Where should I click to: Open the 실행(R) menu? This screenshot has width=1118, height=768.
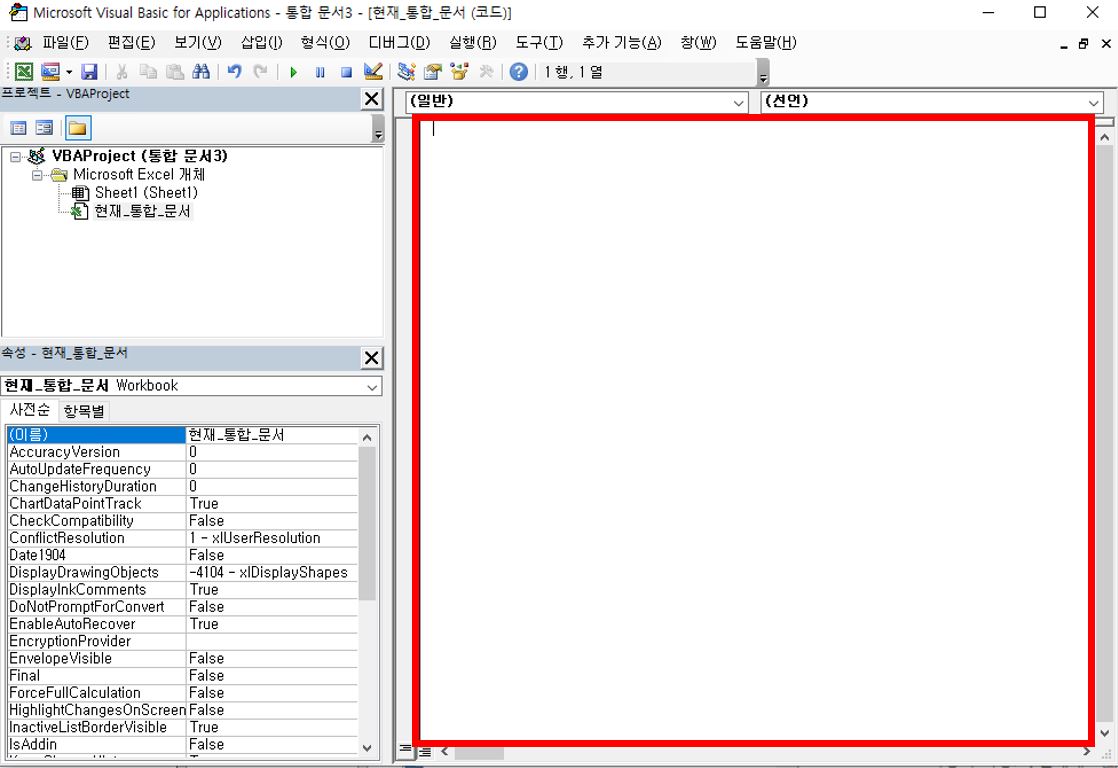pyautogui.click(x=472, y=42)
